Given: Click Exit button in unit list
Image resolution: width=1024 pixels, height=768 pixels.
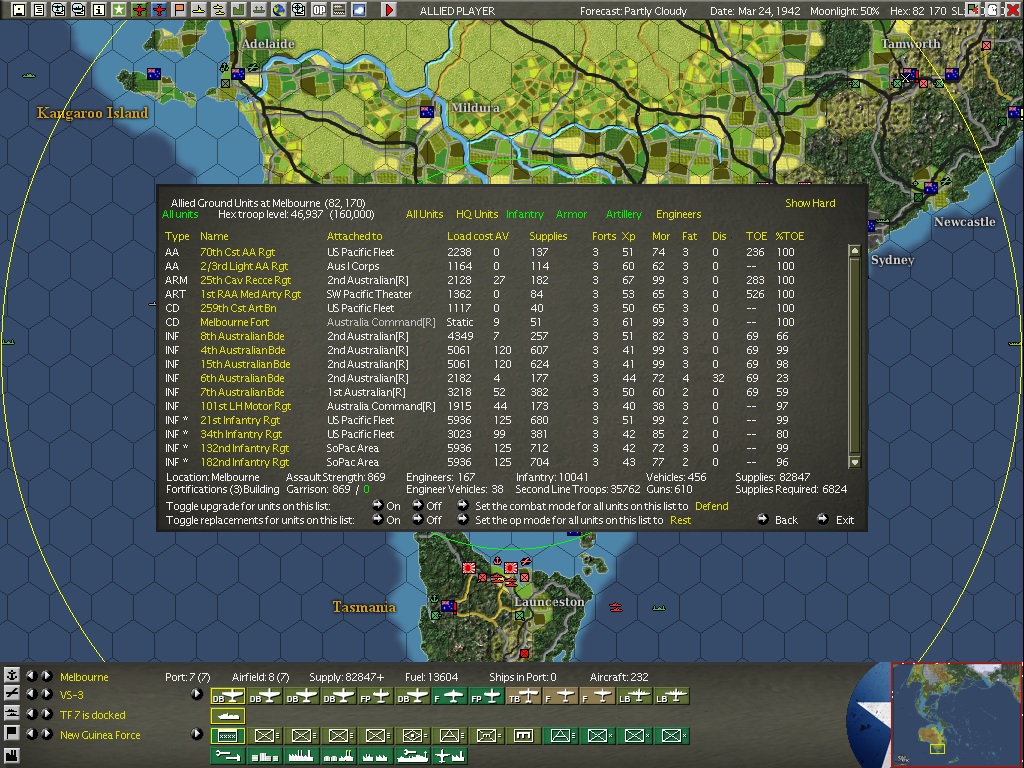Looking at the screenshot, I should click(836, 520).
